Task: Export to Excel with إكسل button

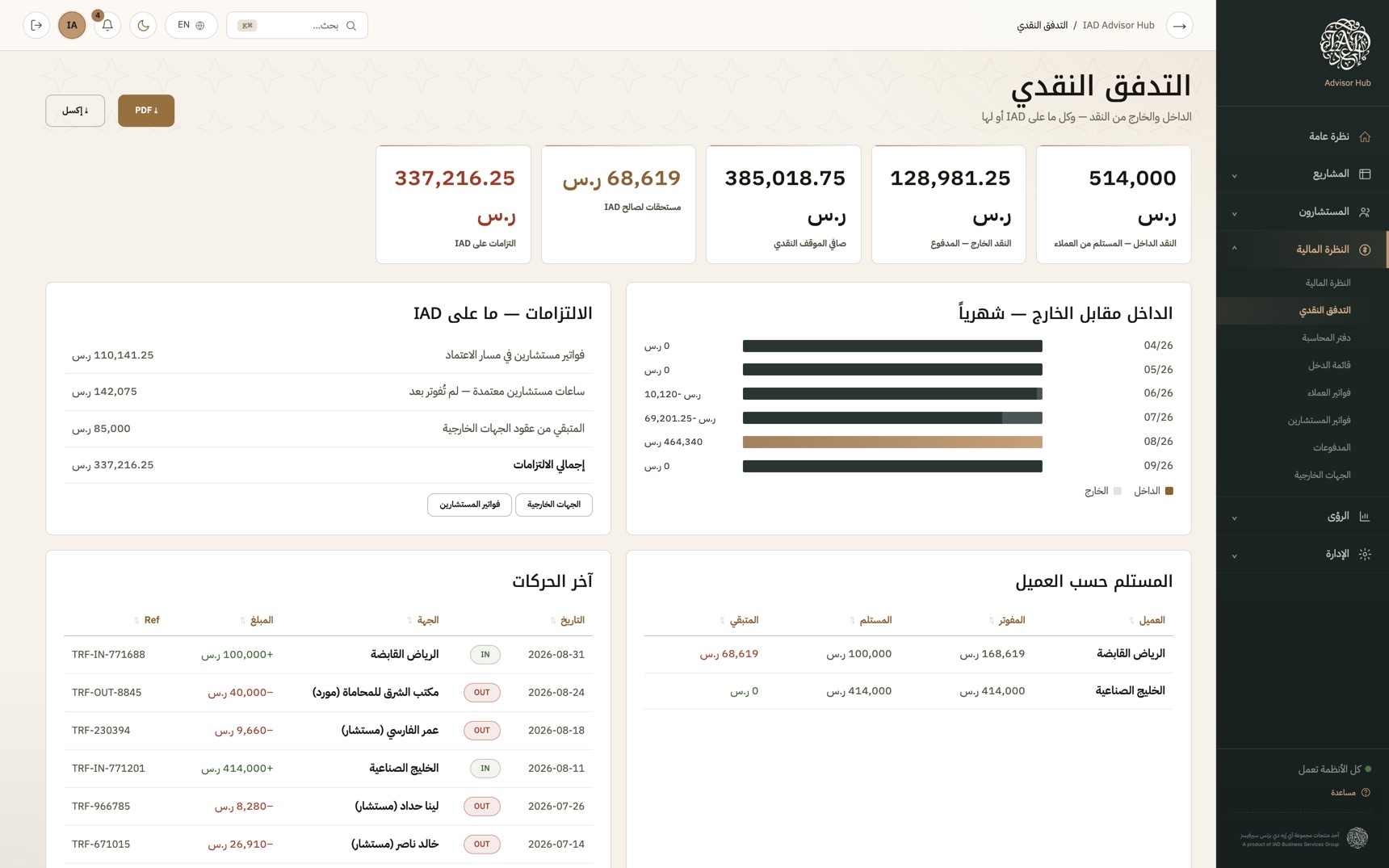Action: point(75,111)
